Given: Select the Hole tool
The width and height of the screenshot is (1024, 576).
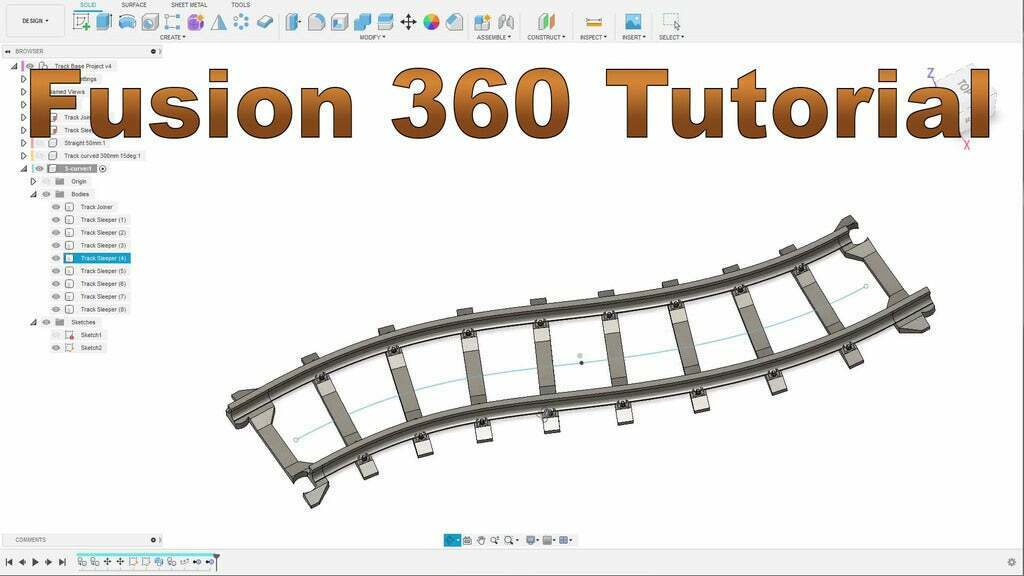Looking at the screenshot, I should (150, 22).
